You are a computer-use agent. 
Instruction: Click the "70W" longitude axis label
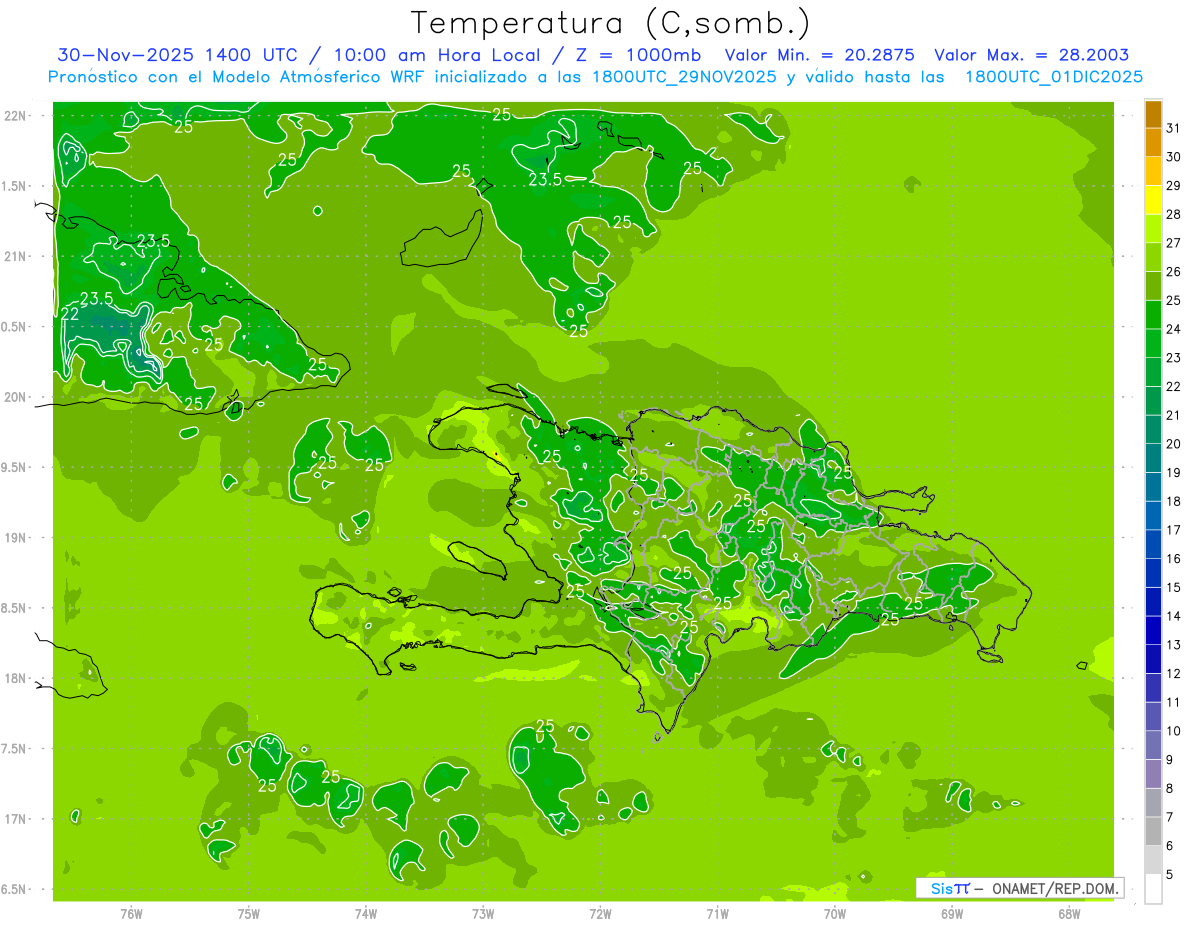click(x=835, y=914)
